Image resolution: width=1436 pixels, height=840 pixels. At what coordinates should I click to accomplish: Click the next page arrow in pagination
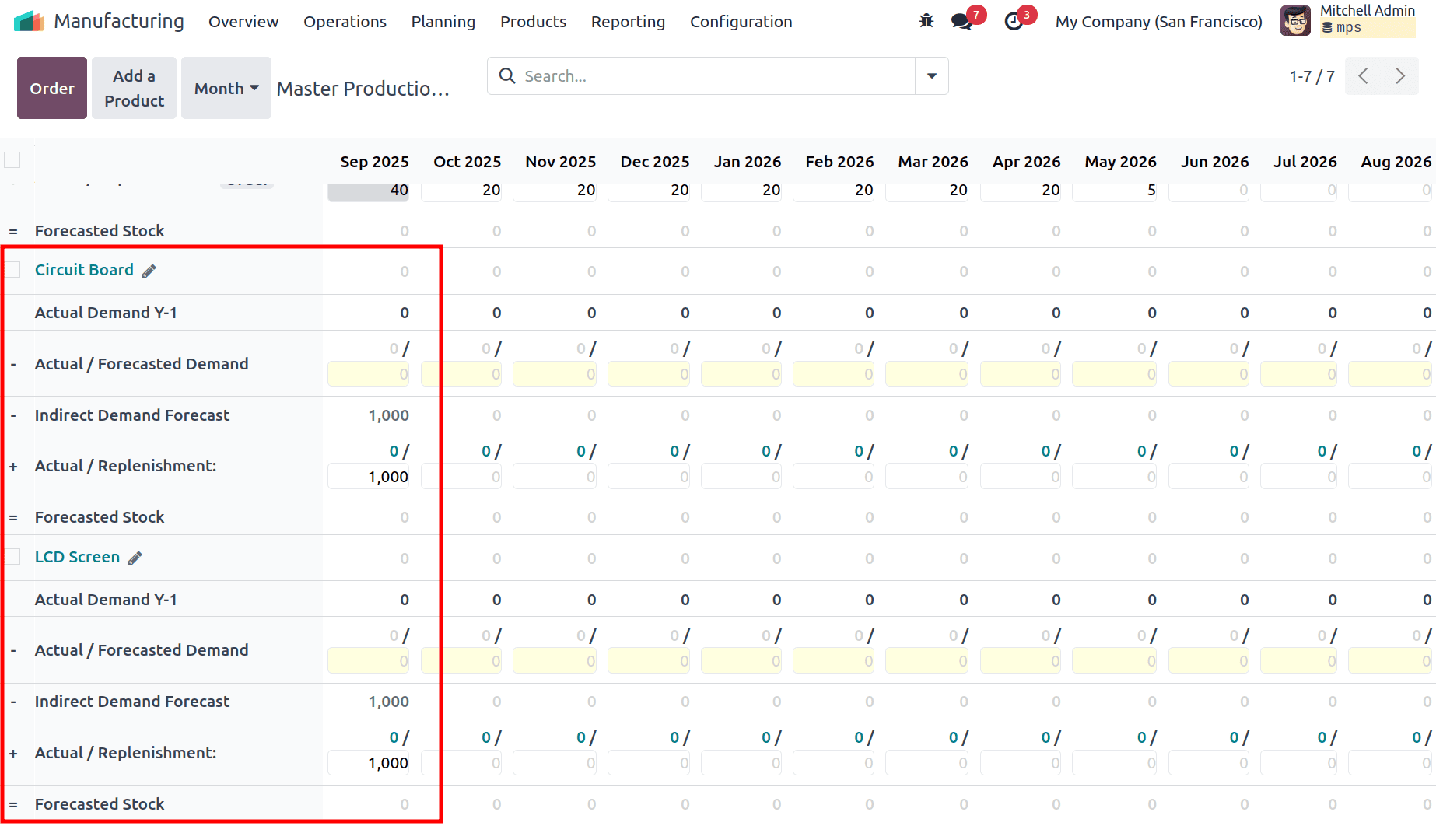pos(1399,75)
